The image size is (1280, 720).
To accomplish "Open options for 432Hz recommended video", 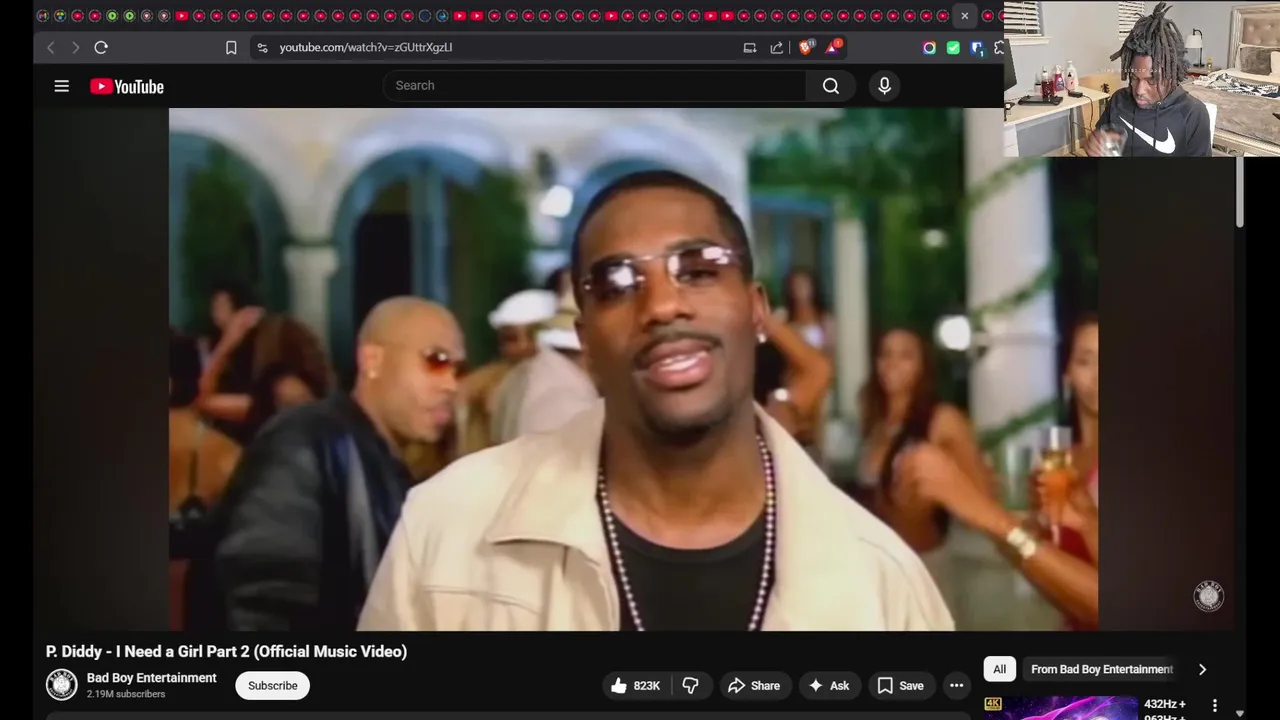I will click(1215, 706).
